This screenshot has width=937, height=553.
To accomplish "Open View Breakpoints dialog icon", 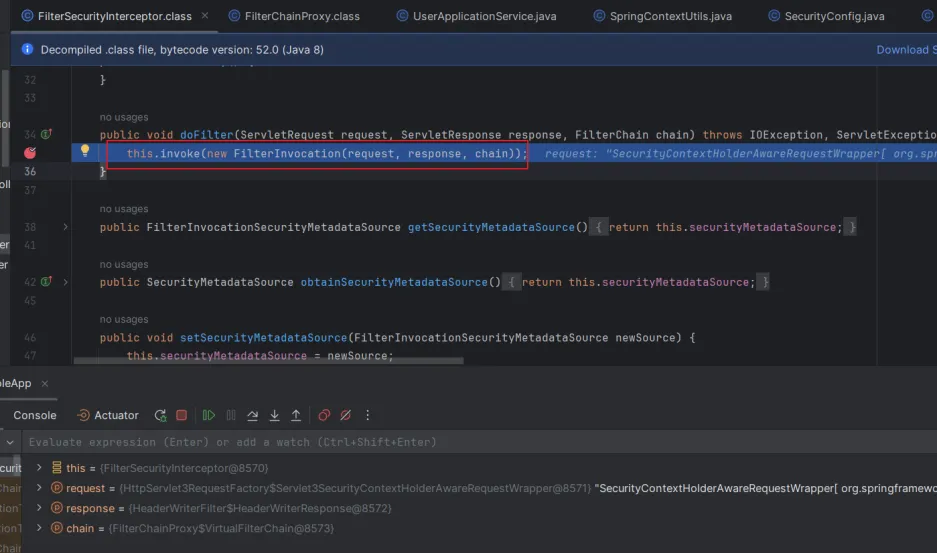I will coord(324,415).
